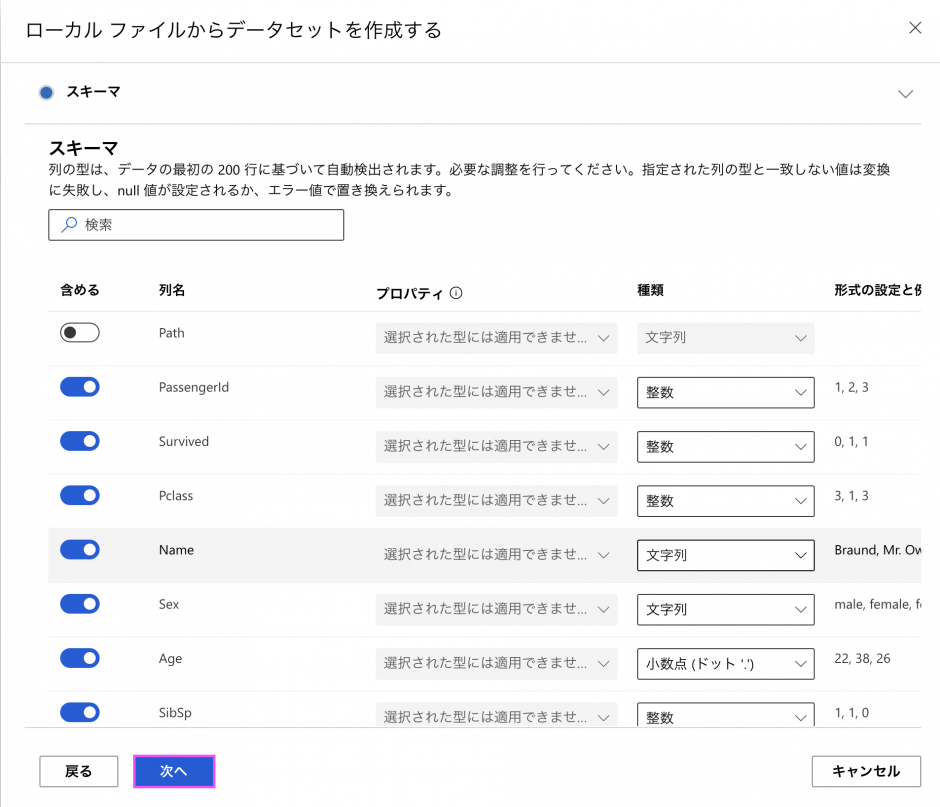The image size is (940, 807).
Task: Collapse the スキーマ section chevron
Action: (905, 94)
